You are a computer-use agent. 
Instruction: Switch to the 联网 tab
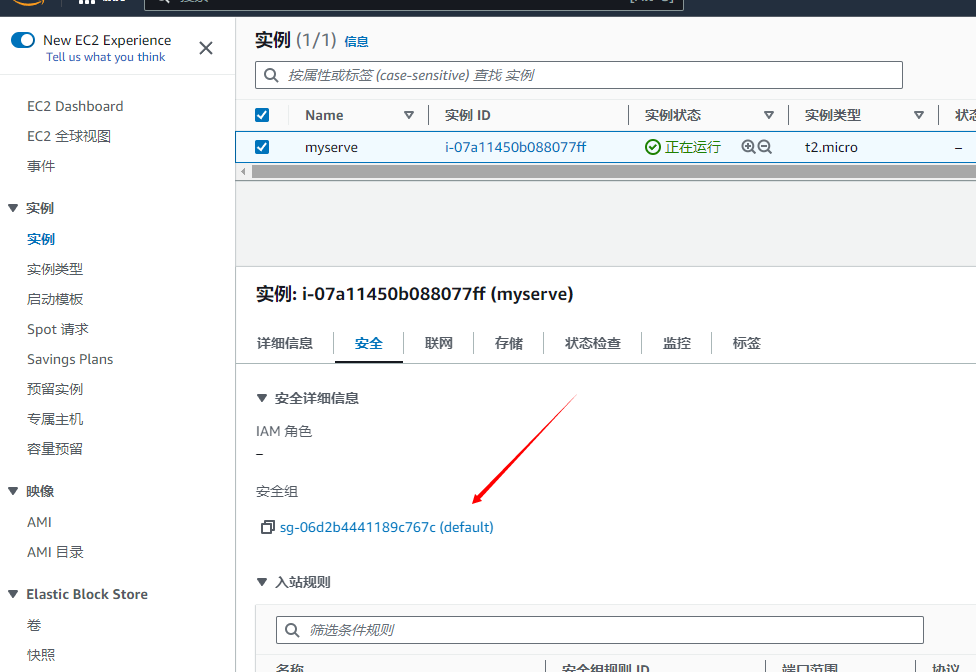coord(438,343)
